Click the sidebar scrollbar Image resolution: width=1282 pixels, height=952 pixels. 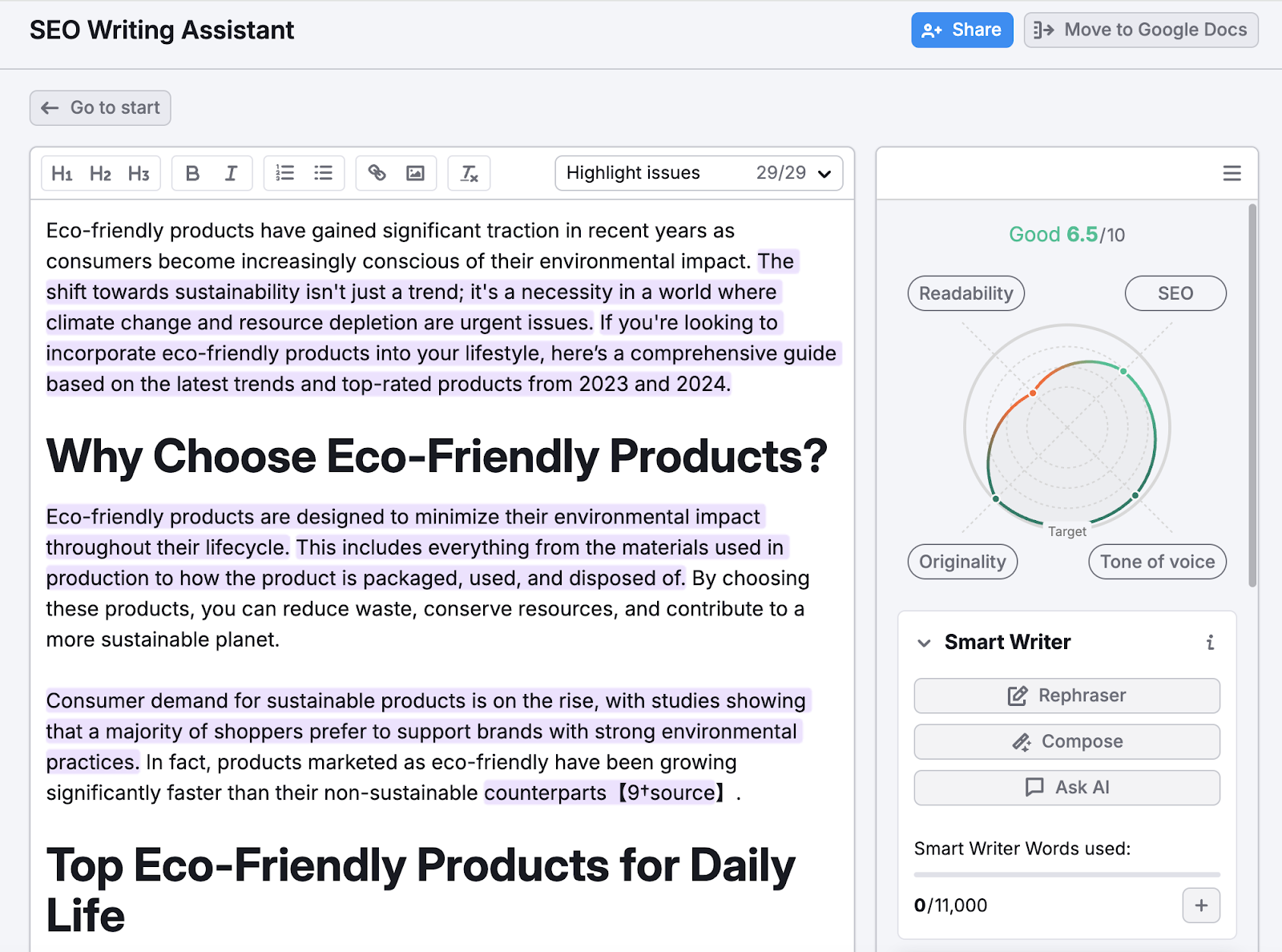1252,395
